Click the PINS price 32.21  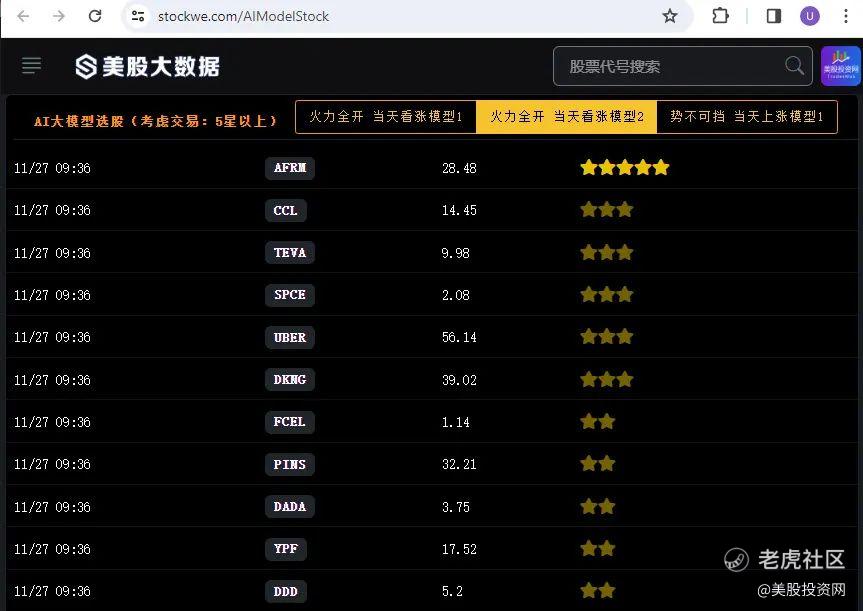[459, 465]
